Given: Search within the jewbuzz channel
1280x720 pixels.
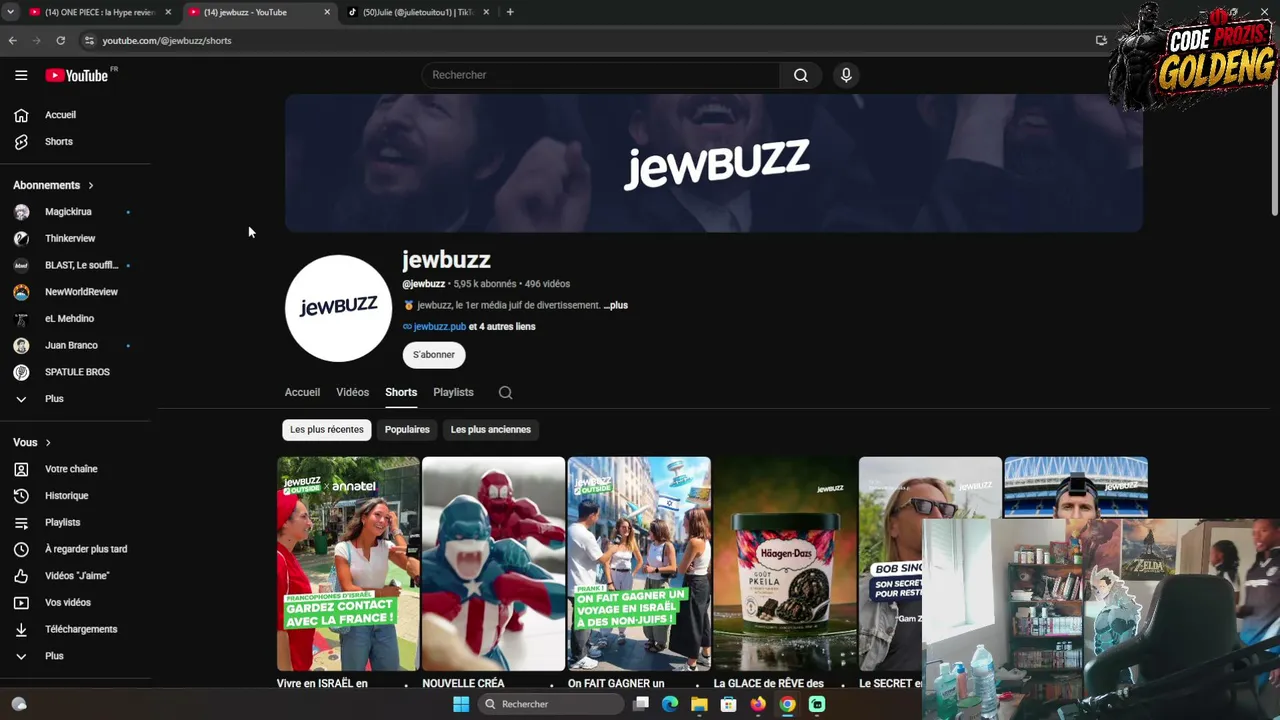Looking at the screenshot, I should 505,393.
